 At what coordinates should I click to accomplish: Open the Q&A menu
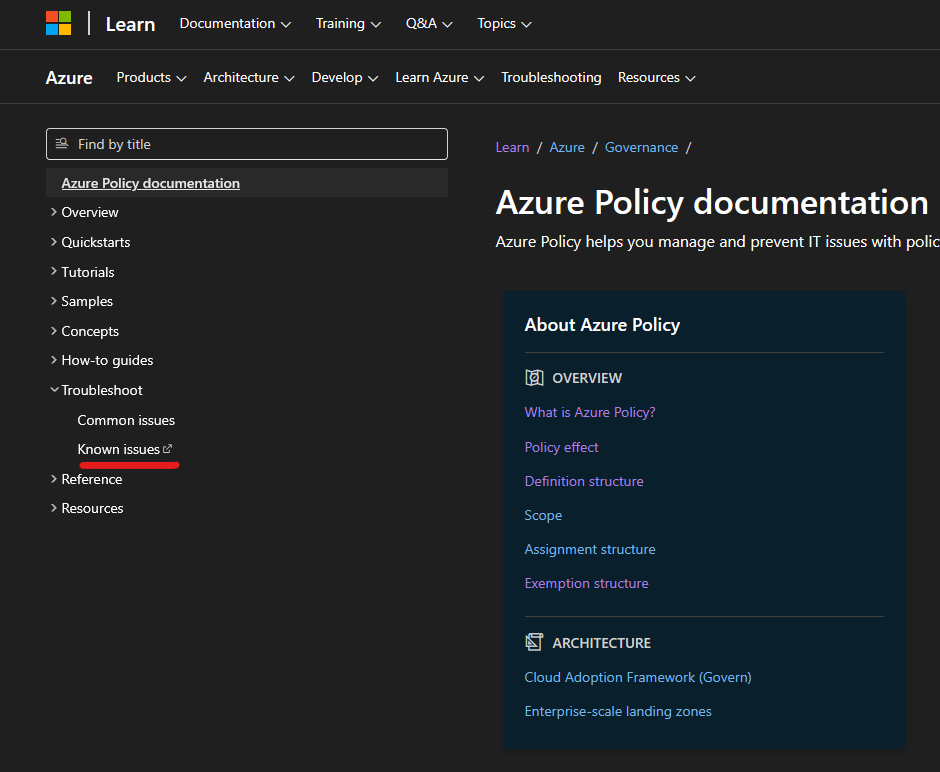point(429,23)
